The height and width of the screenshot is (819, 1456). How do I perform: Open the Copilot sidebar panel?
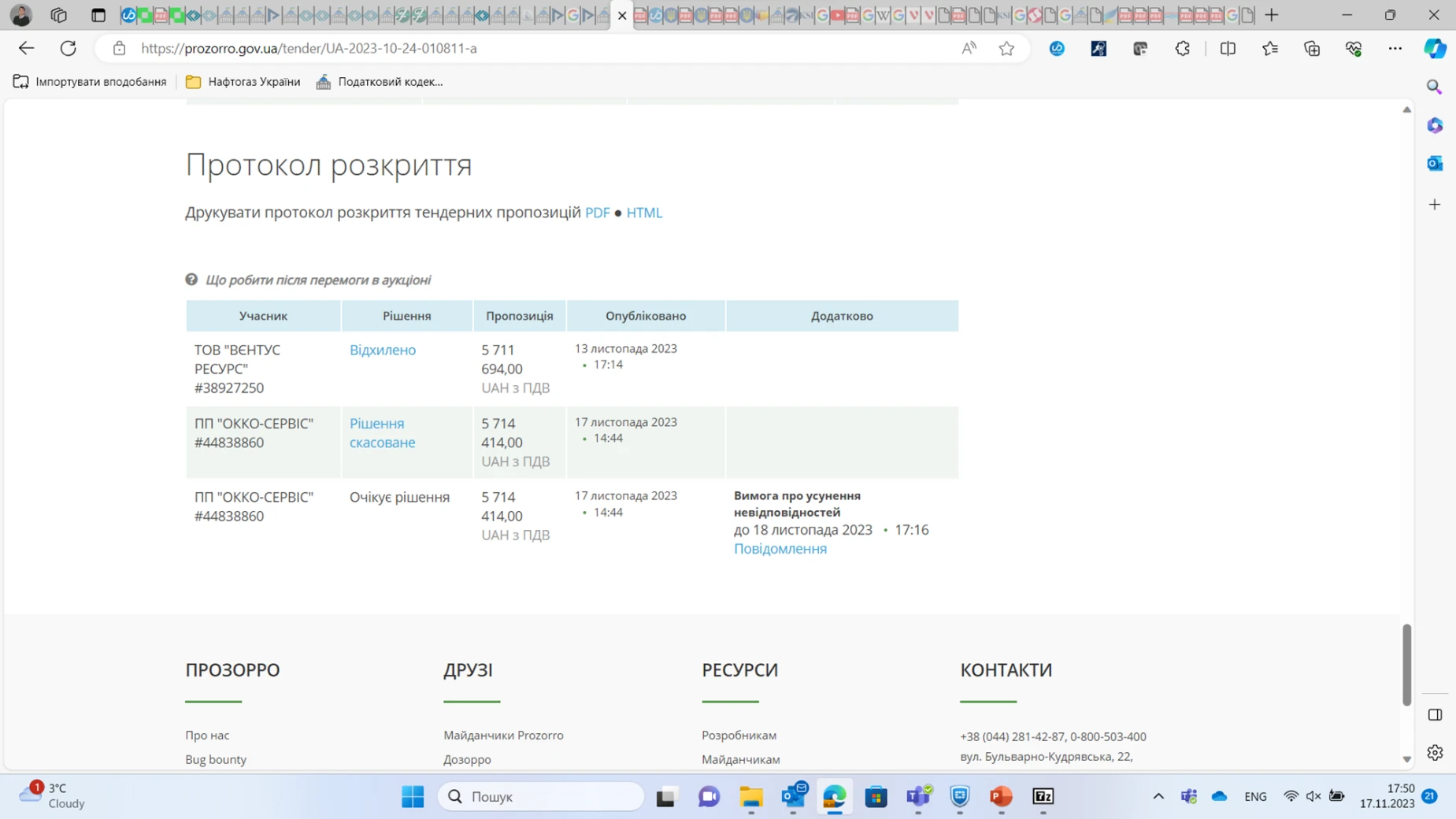tap(1434, 48)
